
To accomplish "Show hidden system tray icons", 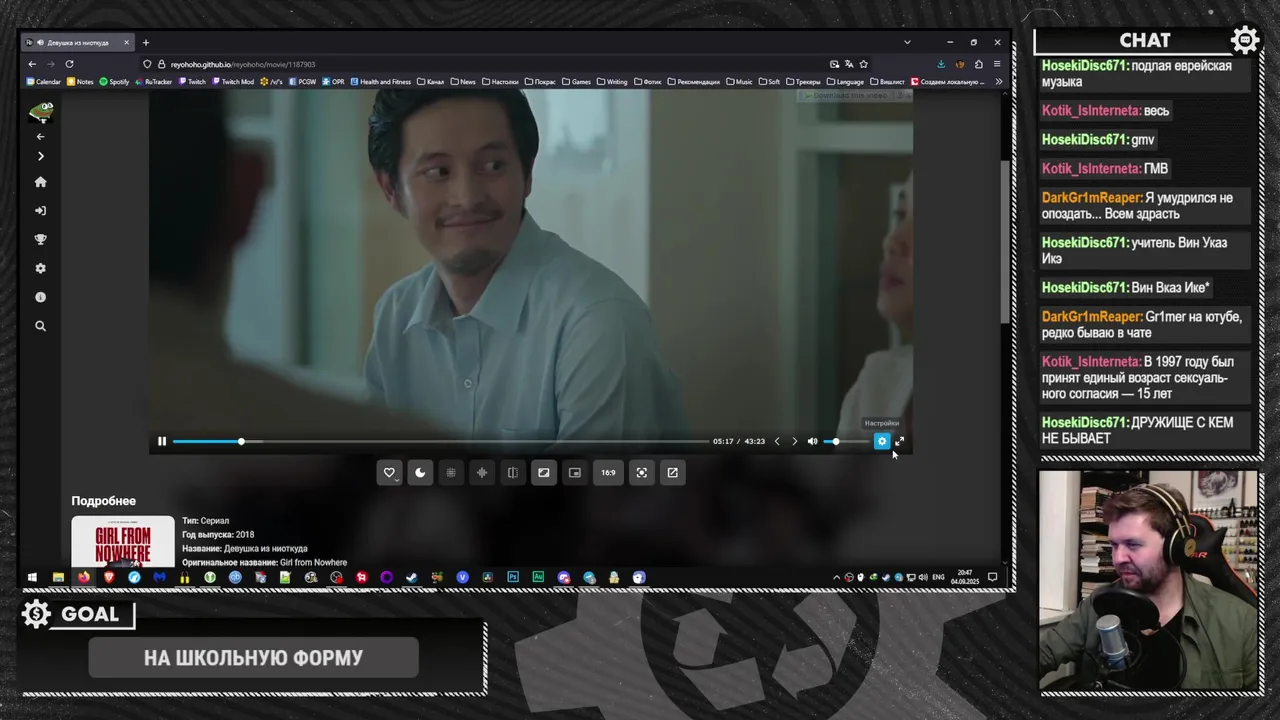I will (x=836, y=577).
